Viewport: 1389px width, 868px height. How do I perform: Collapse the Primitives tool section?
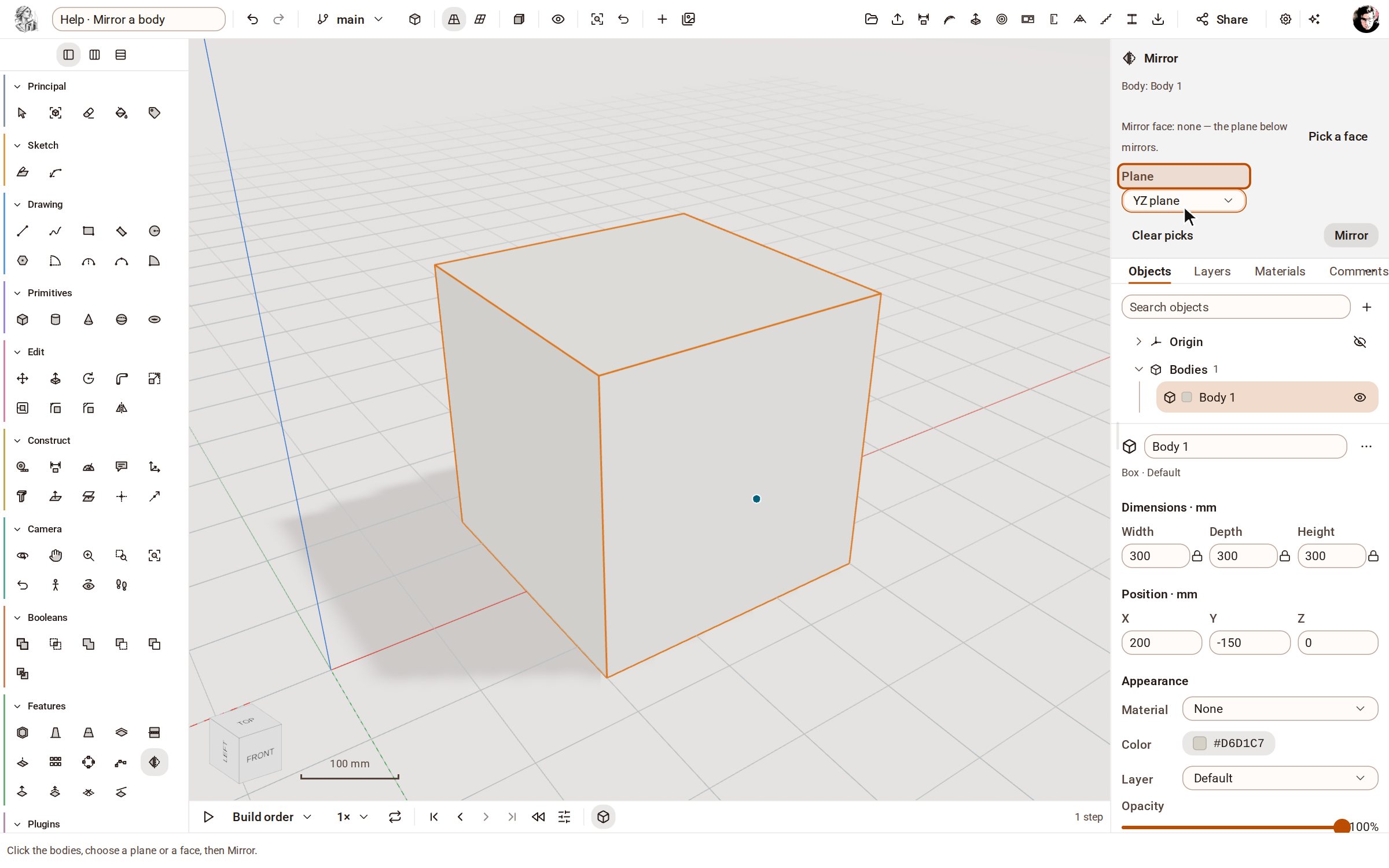click(x=17, y=293)
